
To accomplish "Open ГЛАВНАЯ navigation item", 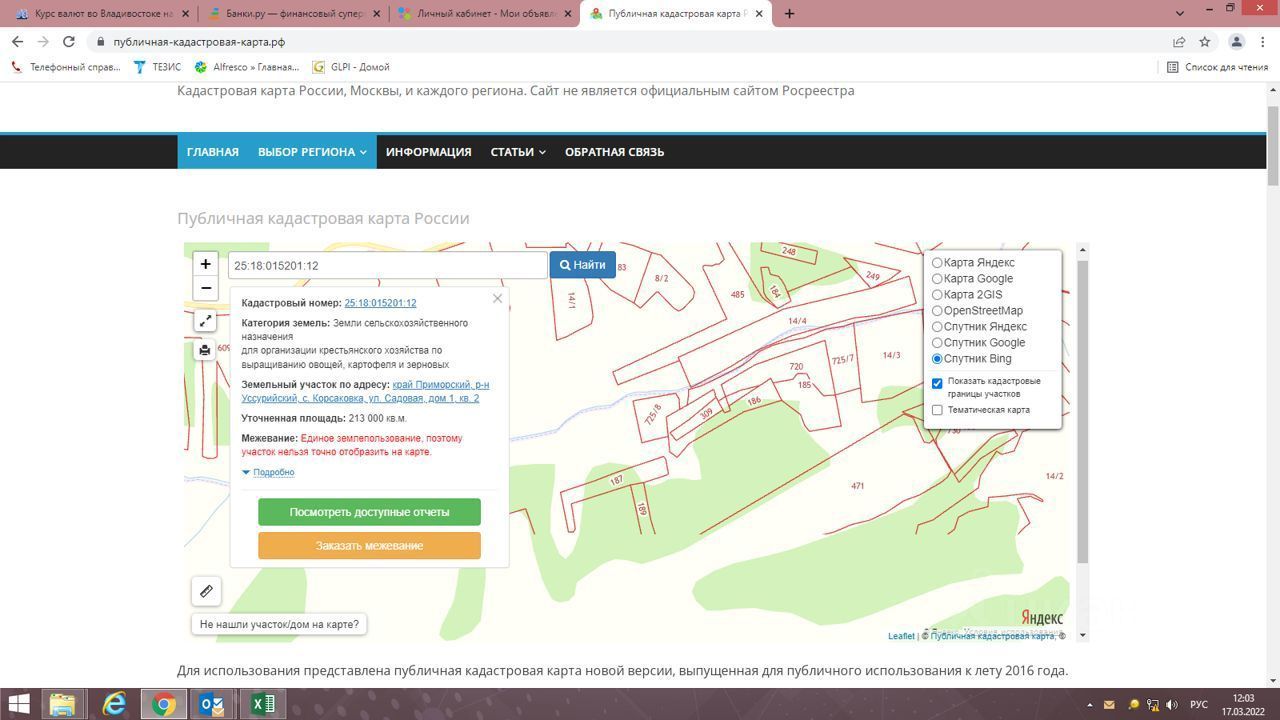I will click(x=213, y=152).
